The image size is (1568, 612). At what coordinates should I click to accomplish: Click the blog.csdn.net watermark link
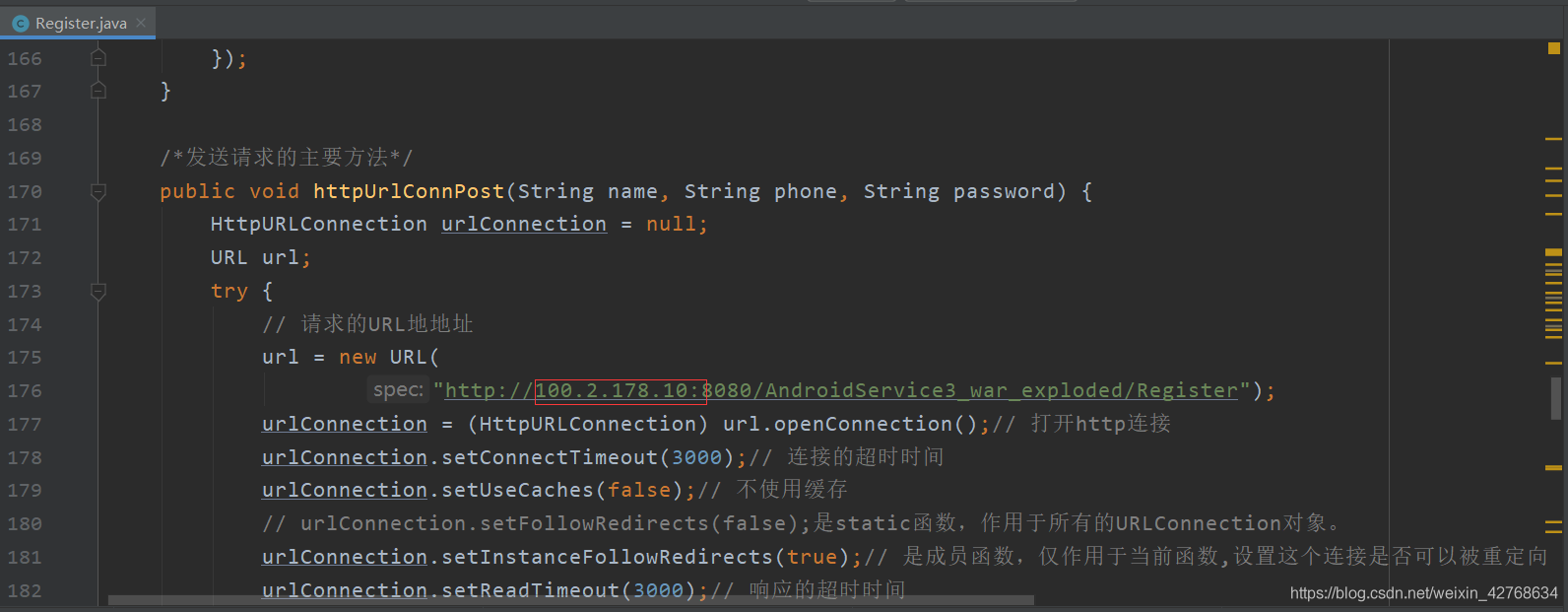[1424, 593]
